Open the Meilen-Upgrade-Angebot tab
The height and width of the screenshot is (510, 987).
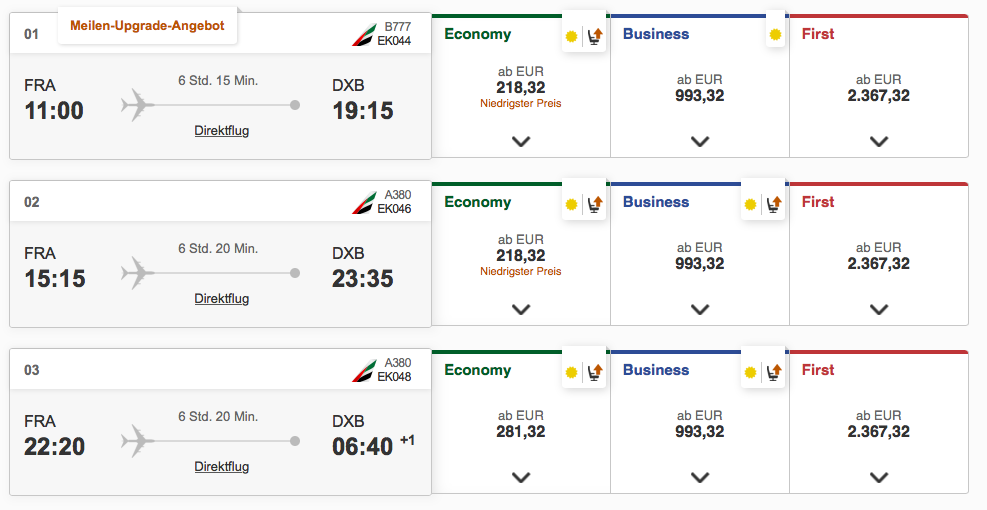[x=147, y=25]
